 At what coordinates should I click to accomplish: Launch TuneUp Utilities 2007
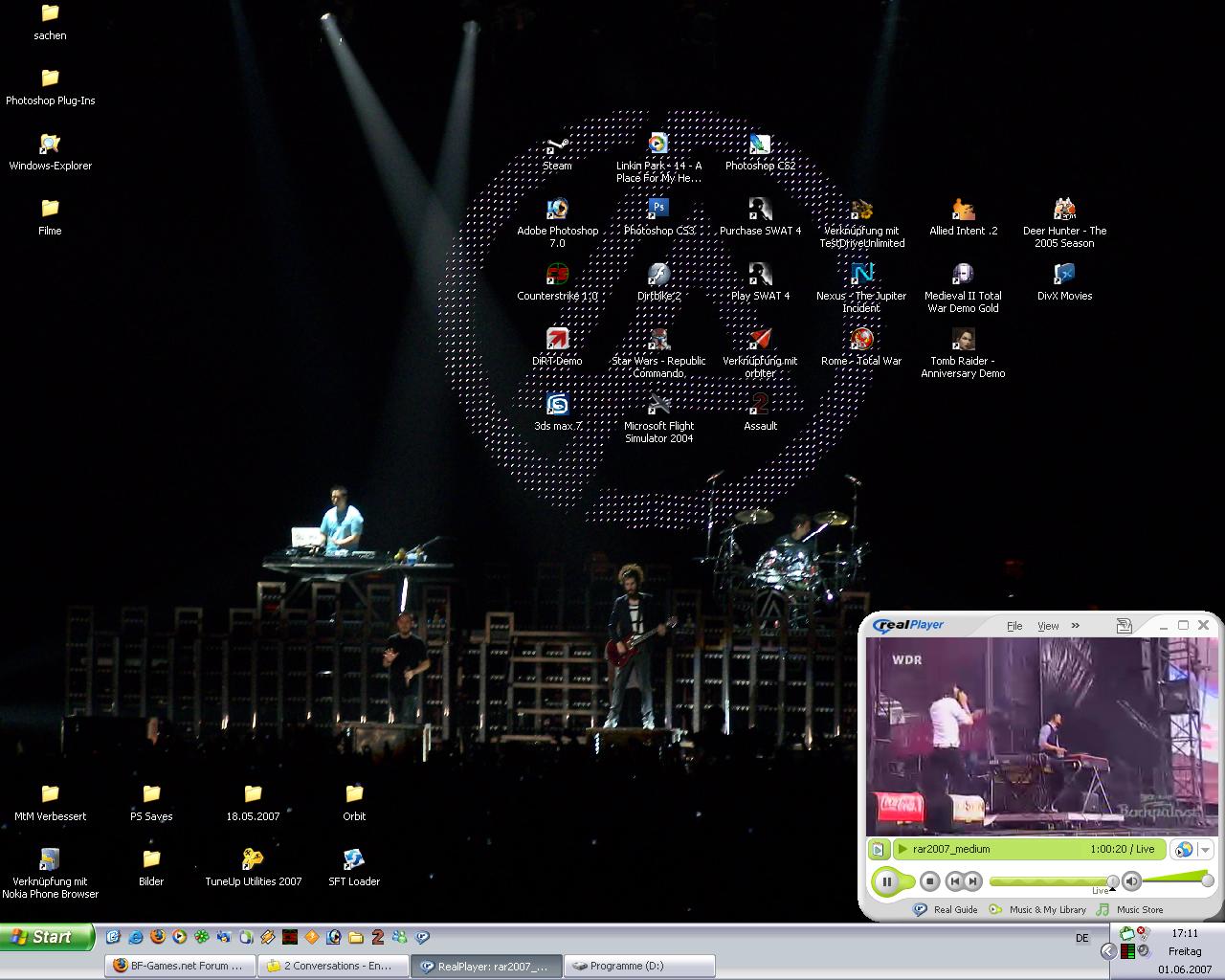(253, 869)
